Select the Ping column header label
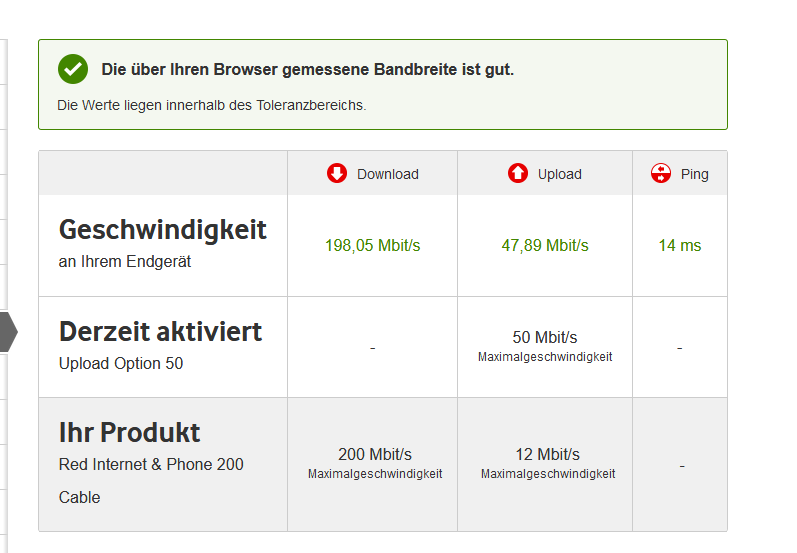This screenshot has width=797, height=553. click(694, 174)
